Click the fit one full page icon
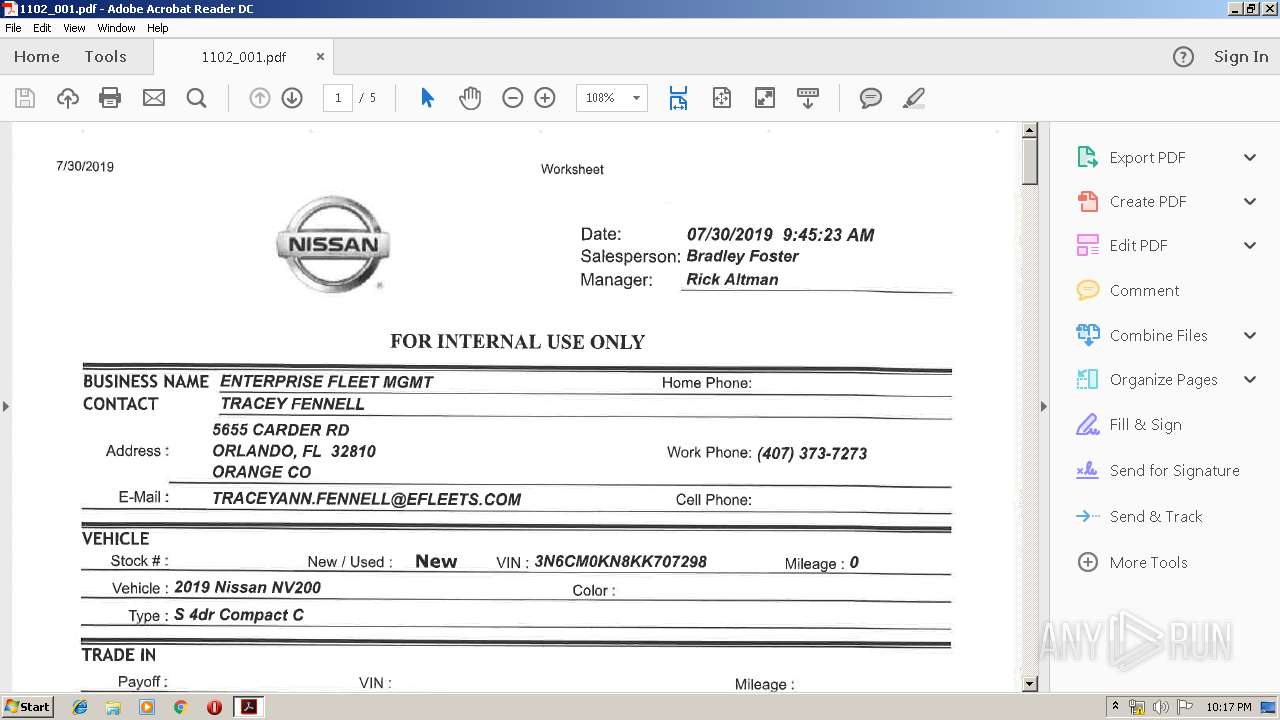The height and width of the screenshot is (720, 1280). 722,98
